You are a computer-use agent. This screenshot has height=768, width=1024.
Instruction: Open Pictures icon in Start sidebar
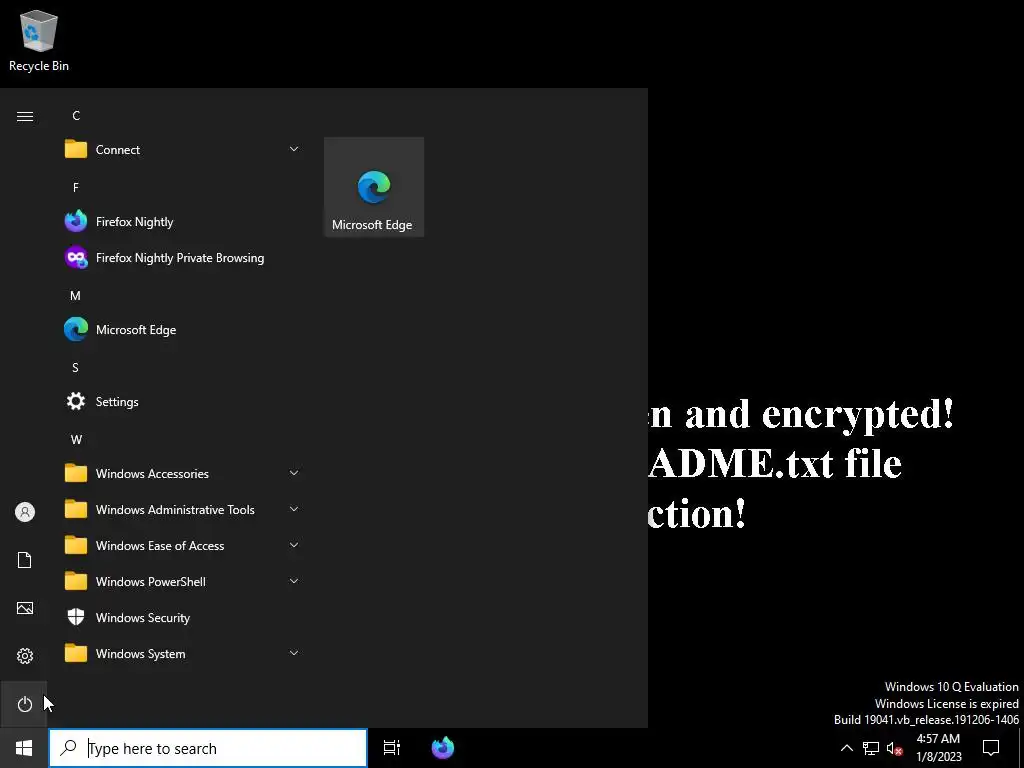(x=25, y=608)
